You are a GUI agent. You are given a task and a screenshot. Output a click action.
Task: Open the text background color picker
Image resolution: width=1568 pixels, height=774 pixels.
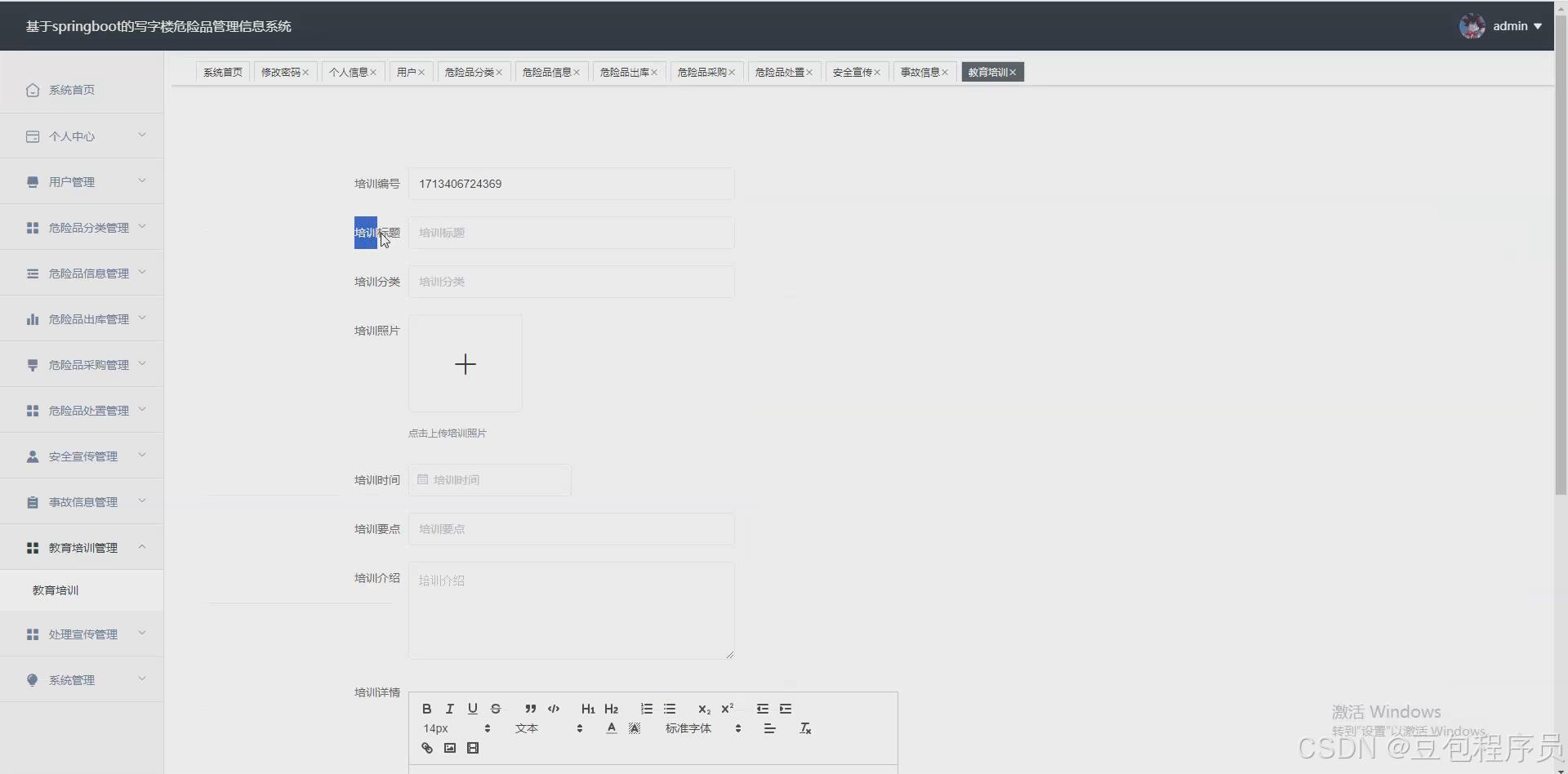tap(635, 728)
